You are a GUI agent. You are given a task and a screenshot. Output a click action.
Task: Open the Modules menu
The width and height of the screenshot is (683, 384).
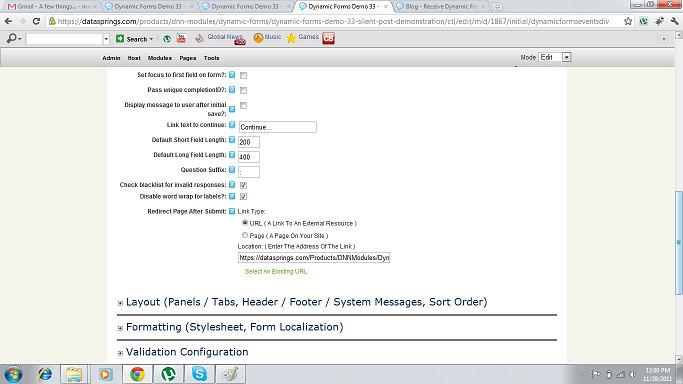[159, 58]
